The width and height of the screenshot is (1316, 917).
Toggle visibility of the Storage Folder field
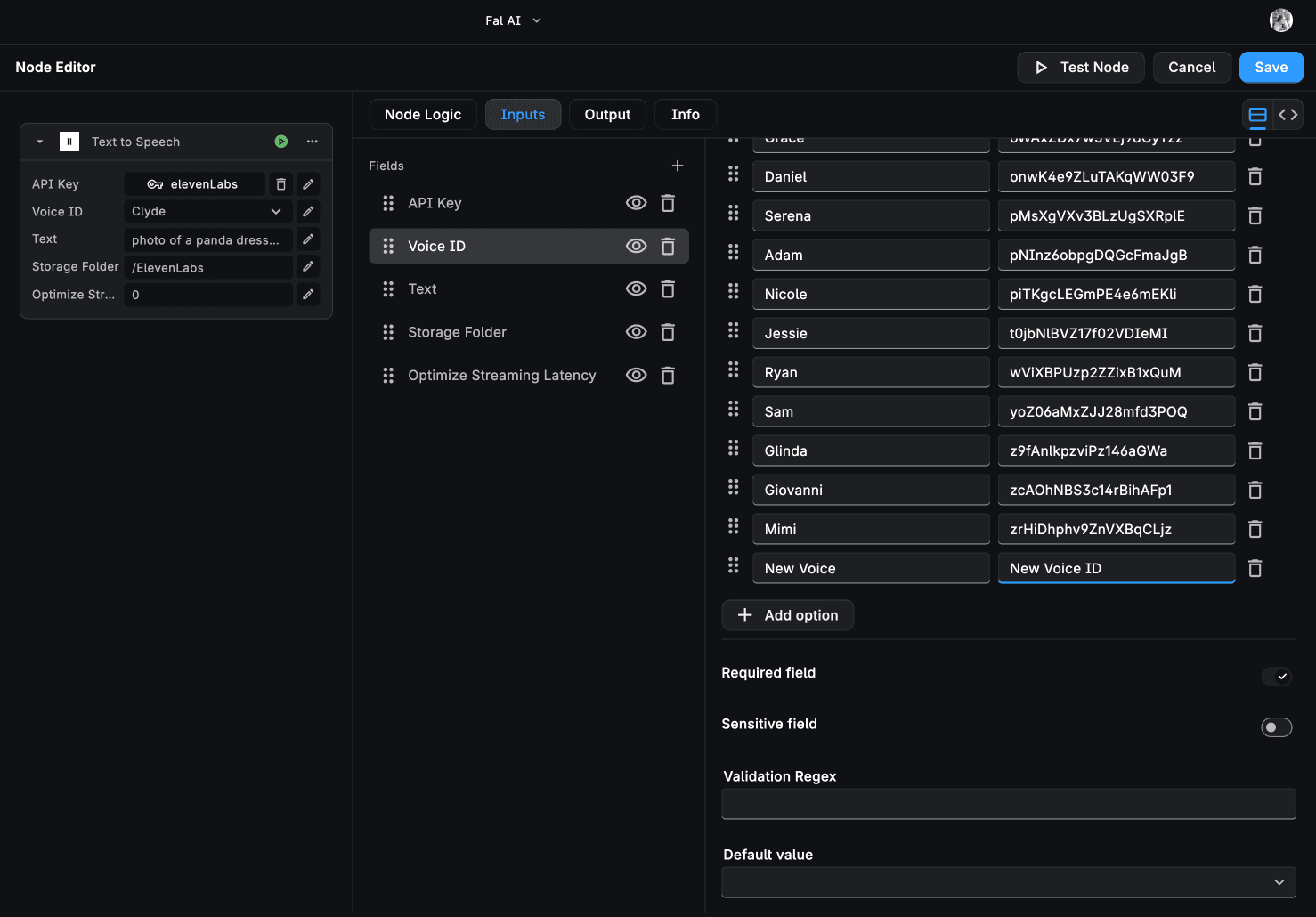(x=636, y=332)
